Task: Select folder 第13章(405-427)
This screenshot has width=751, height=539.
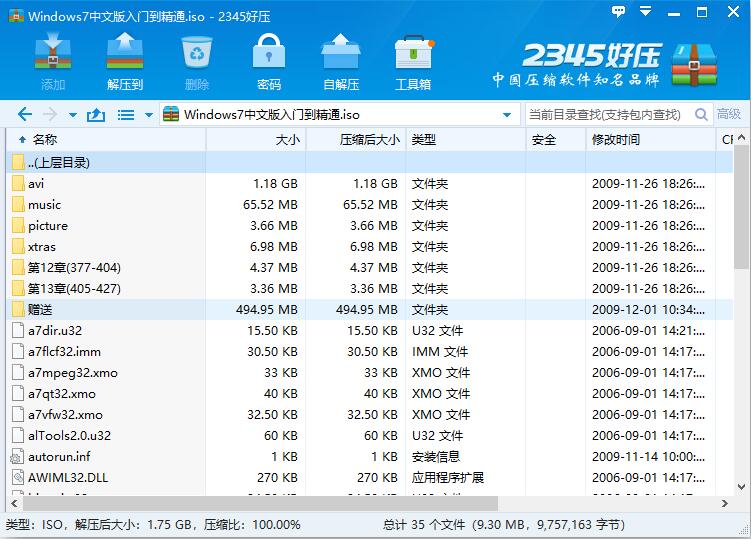Action: click(370, 288)
